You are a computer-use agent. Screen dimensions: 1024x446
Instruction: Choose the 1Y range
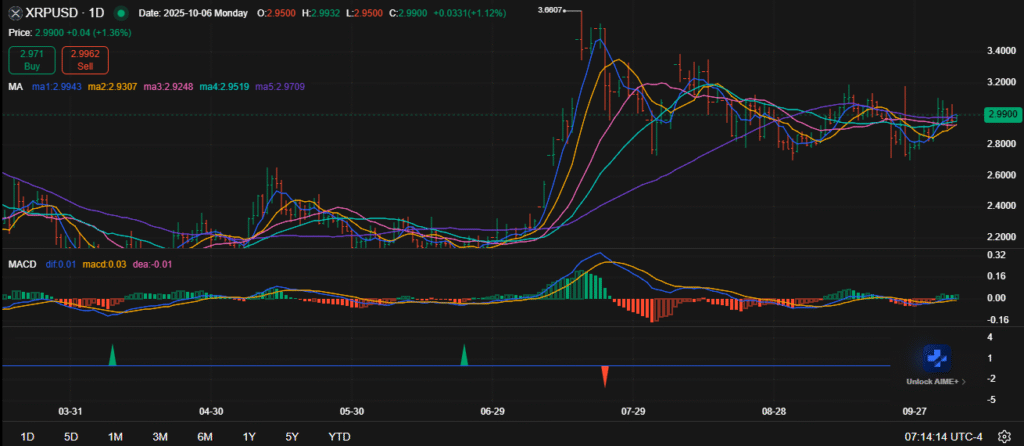(x=249, y=436)
